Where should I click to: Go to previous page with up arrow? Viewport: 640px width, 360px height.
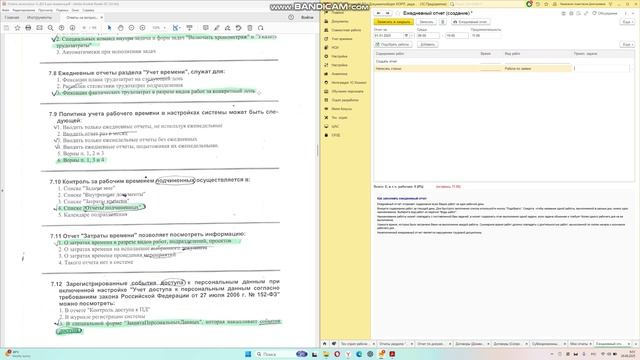[x=61, y=28]
